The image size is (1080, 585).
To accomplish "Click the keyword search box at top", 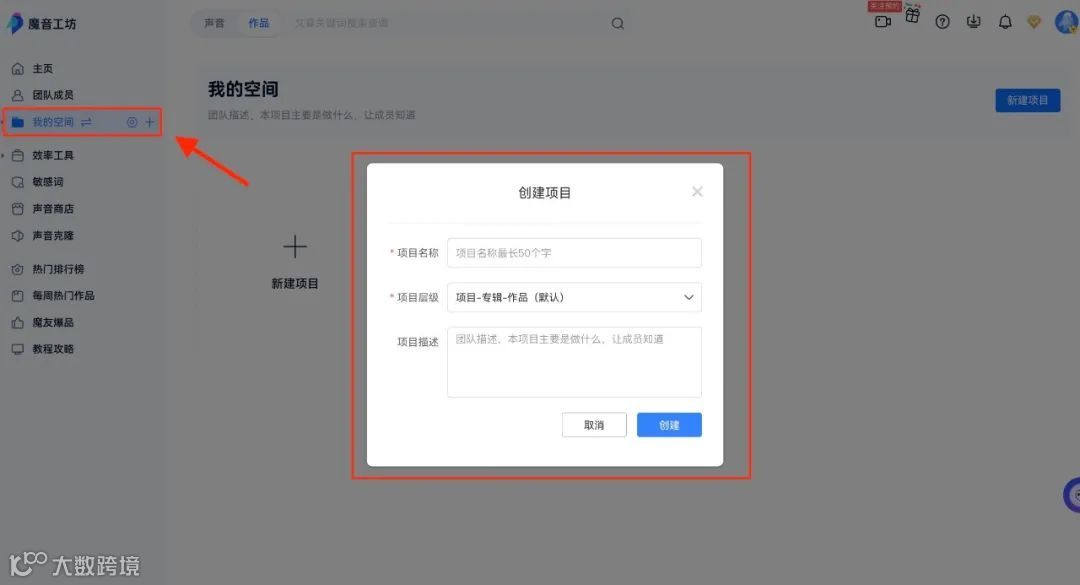I will pyautogui.click(x=400, y=22).
